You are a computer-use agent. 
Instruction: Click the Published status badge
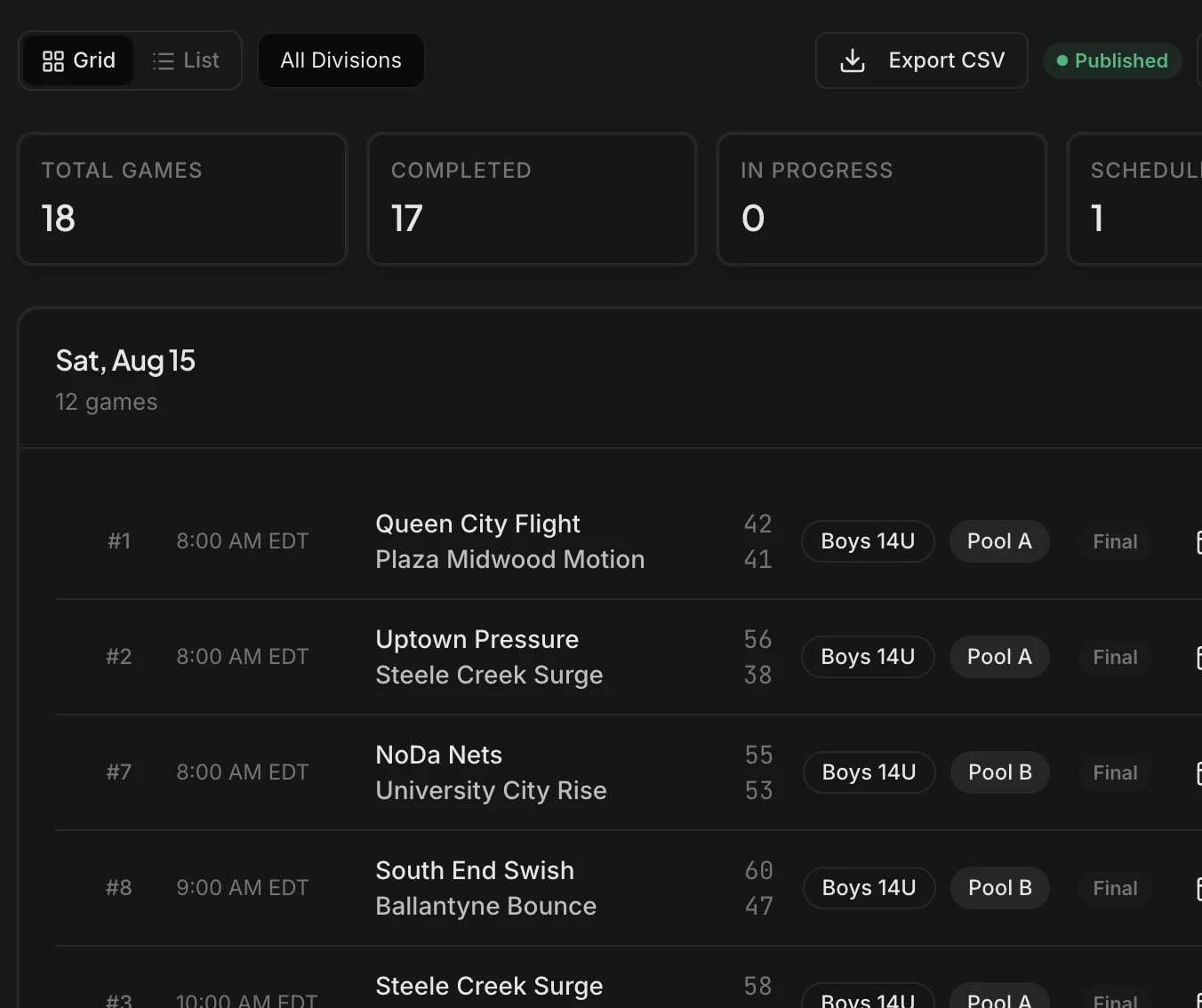coord(1112,60)
